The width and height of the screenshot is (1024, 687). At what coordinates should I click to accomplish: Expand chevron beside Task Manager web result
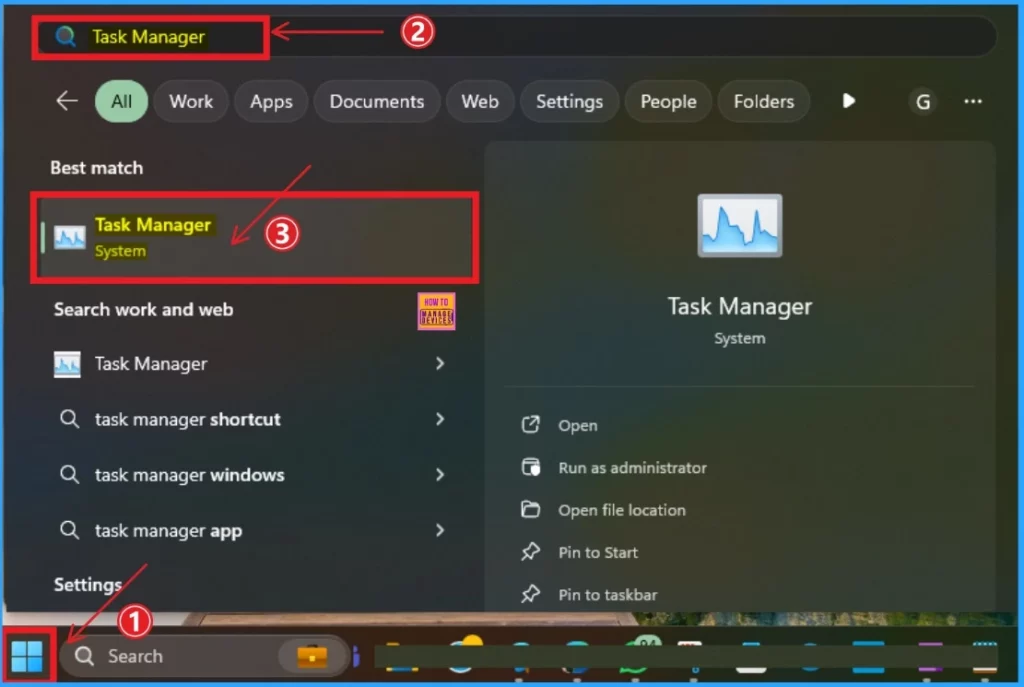440,363
